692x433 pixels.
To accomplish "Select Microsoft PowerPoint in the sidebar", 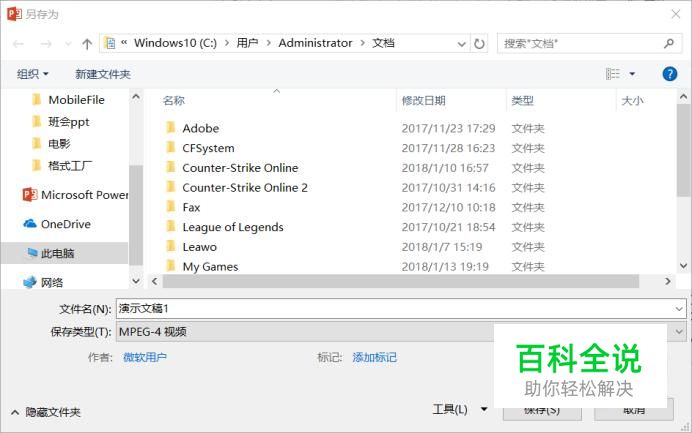I will click(x=75, y=195).
